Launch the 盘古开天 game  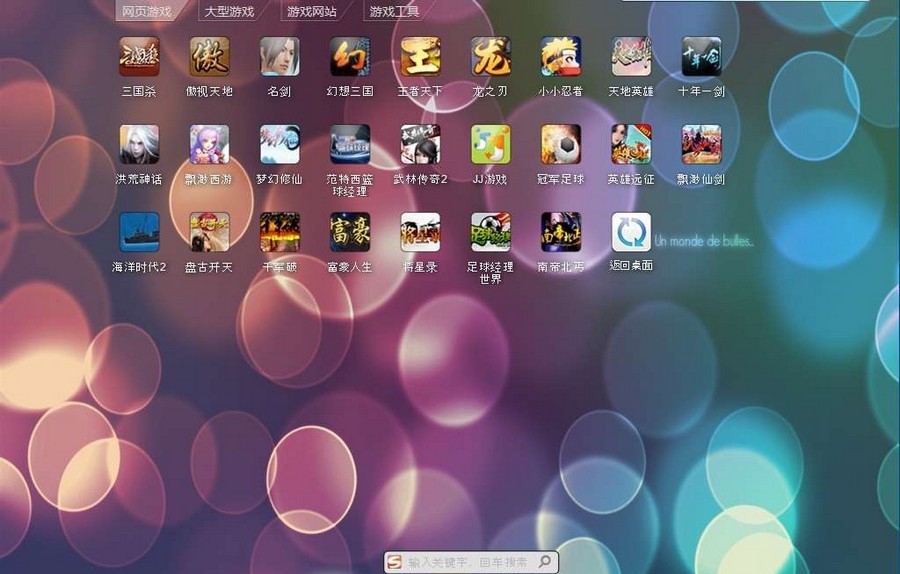coord(210,232)
